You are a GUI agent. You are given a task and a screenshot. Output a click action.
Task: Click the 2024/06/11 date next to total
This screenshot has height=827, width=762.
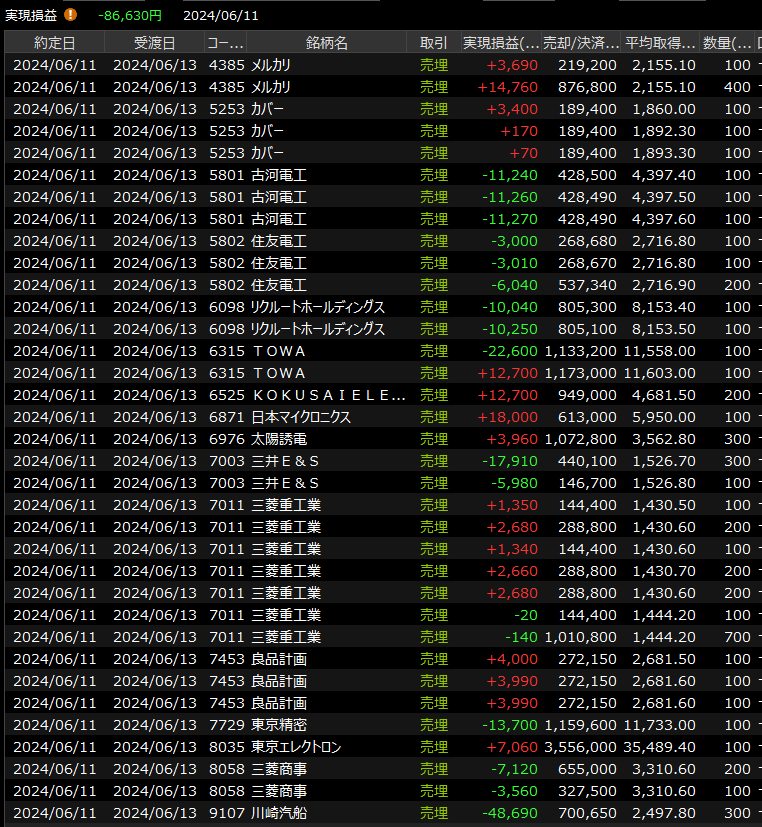[x=221, y=16]
